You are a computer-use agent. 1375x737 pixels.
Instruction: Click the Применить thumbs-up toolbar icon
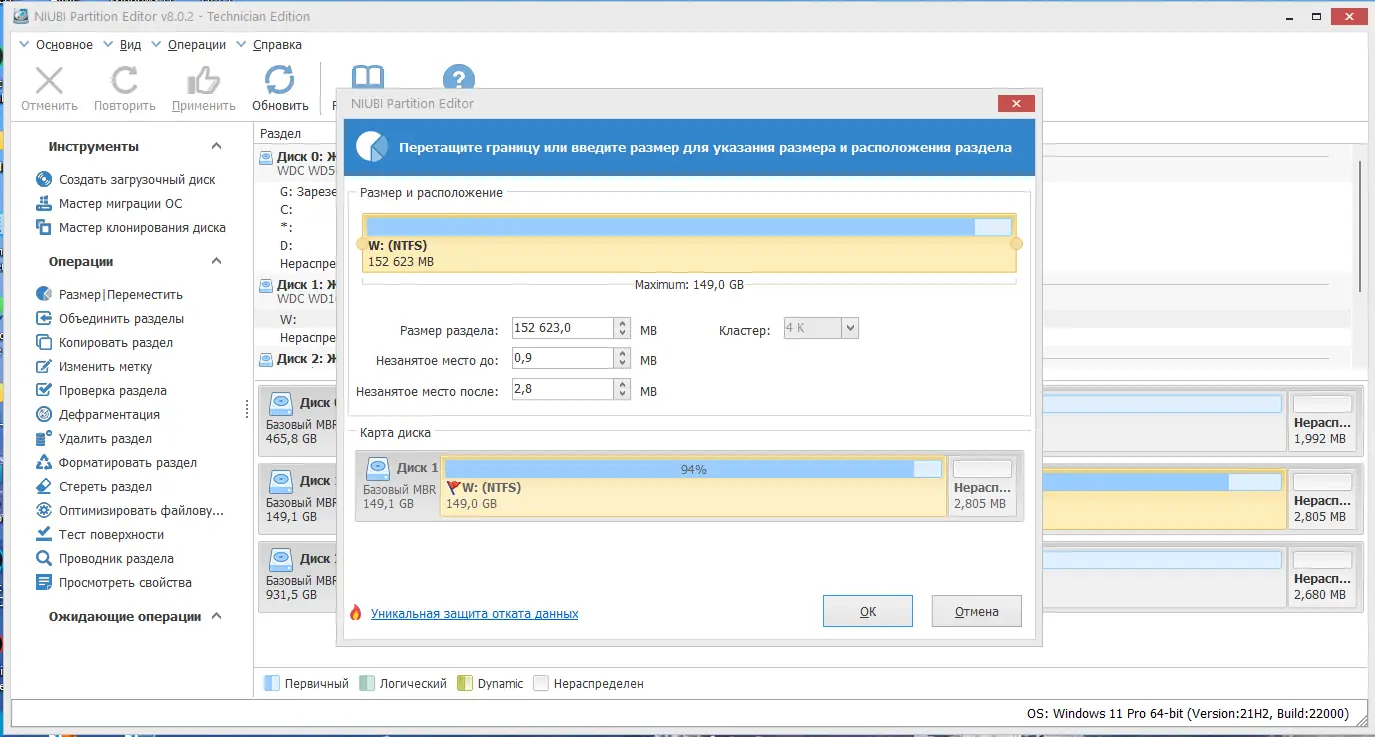tap(204, 81)
